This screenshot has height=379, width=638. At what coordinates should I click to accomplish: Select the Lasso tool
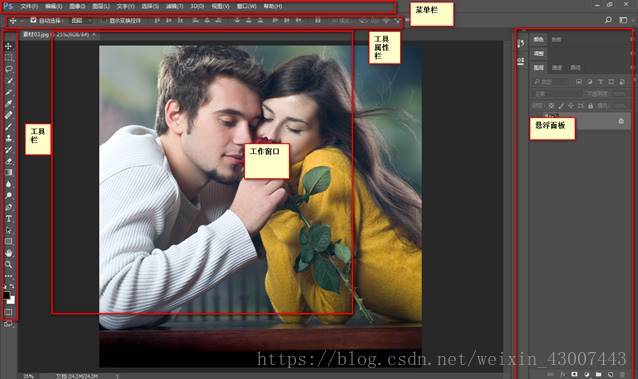[9, 69]
